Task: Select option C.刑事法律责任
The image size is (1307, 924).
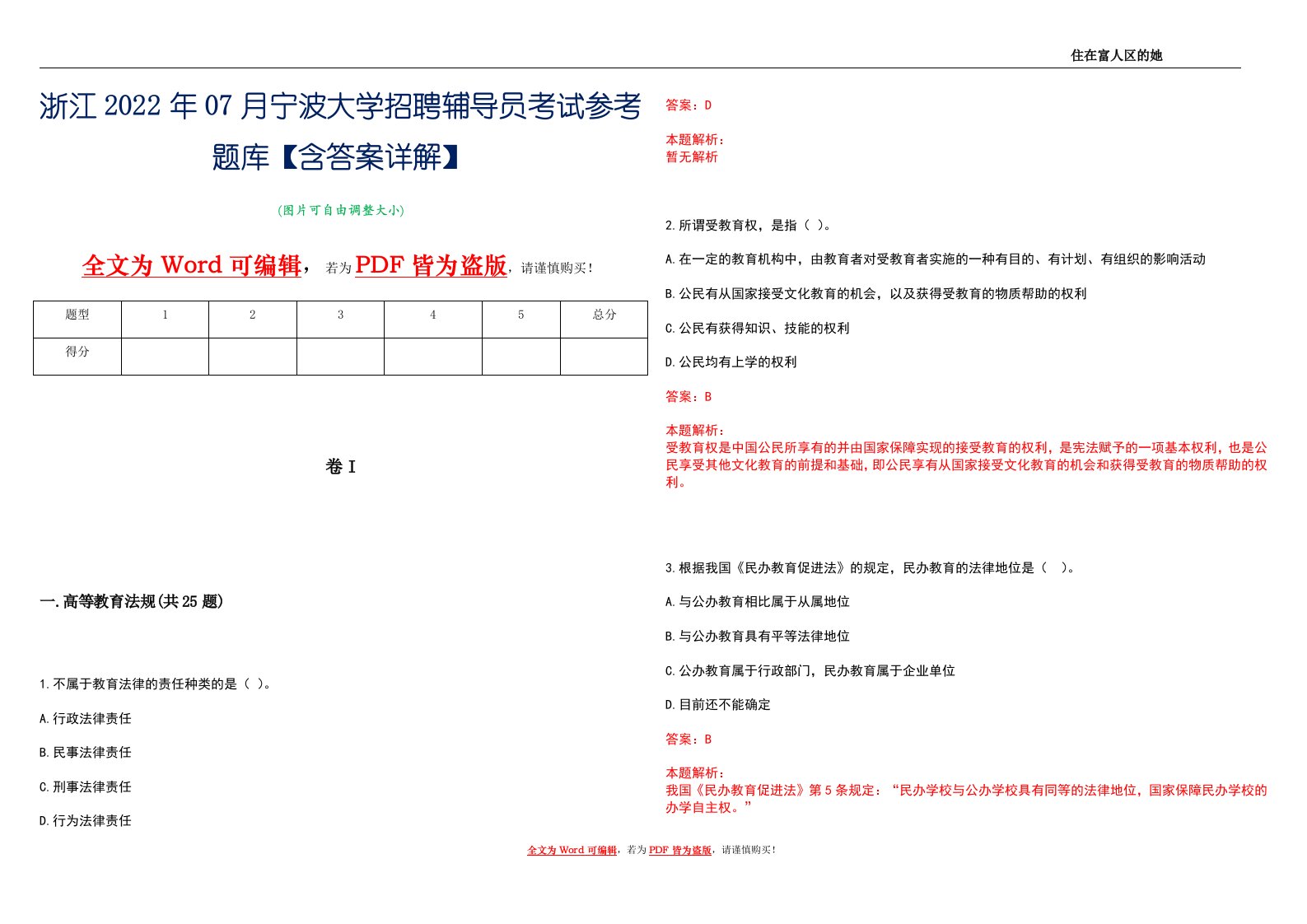Action: 86,786
